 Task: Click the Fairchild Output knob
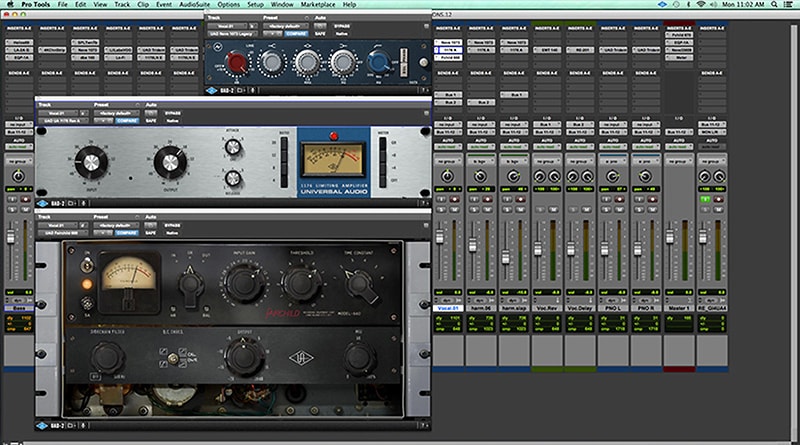point(245,357)
